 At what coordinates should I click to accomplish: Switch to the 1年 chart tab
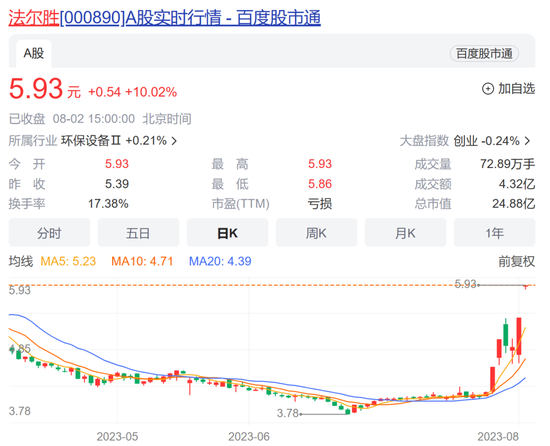[x=495, y=233]
